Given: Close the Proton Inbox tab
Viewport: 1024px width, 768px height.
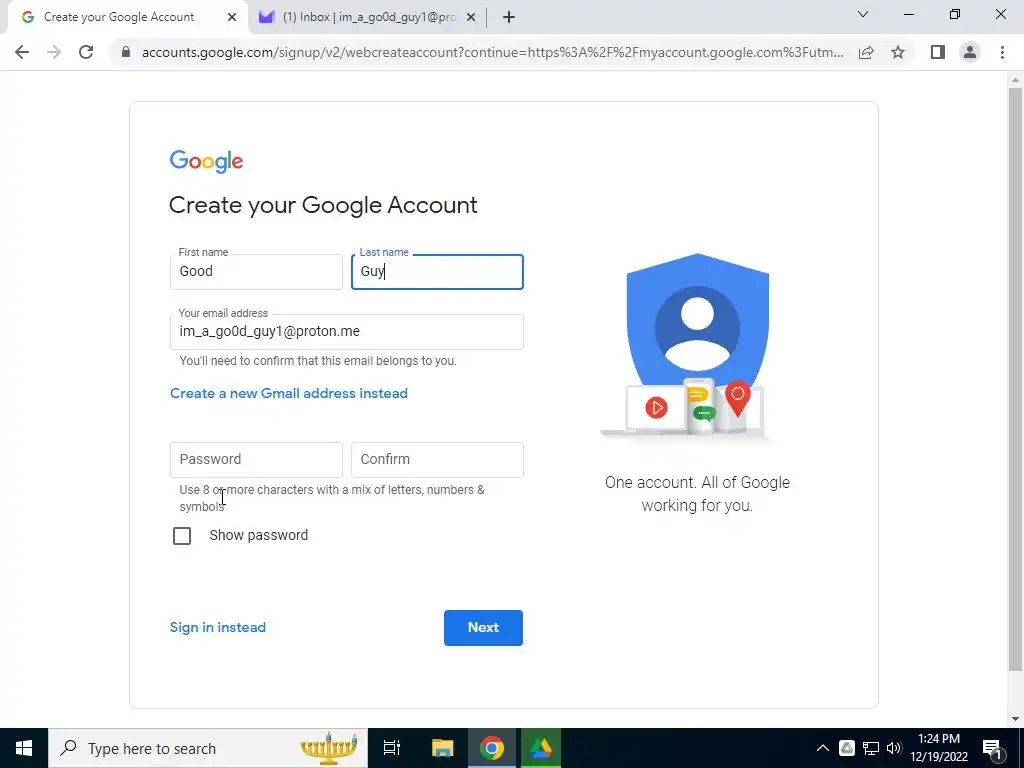Looking at the screenshot, I should click(471, 17).
